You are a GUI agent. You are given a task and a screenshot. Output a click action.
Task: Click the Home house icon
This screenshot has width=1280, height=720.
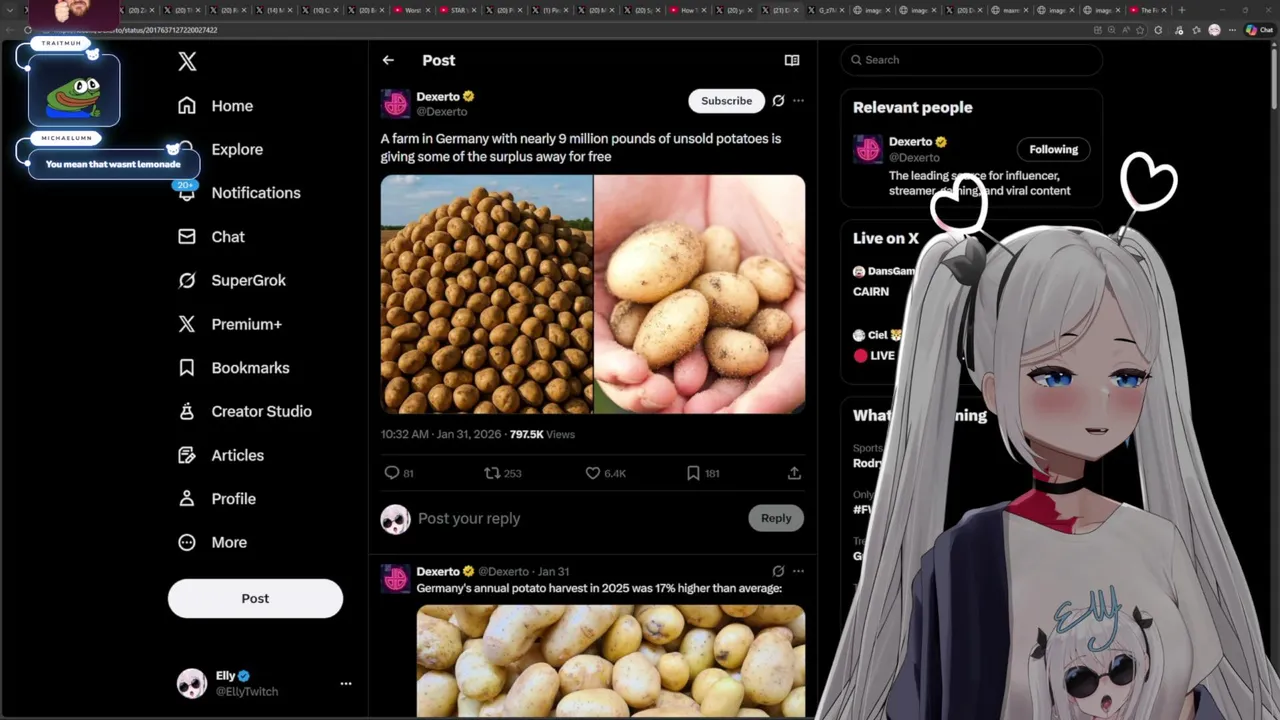pos(187,106)
